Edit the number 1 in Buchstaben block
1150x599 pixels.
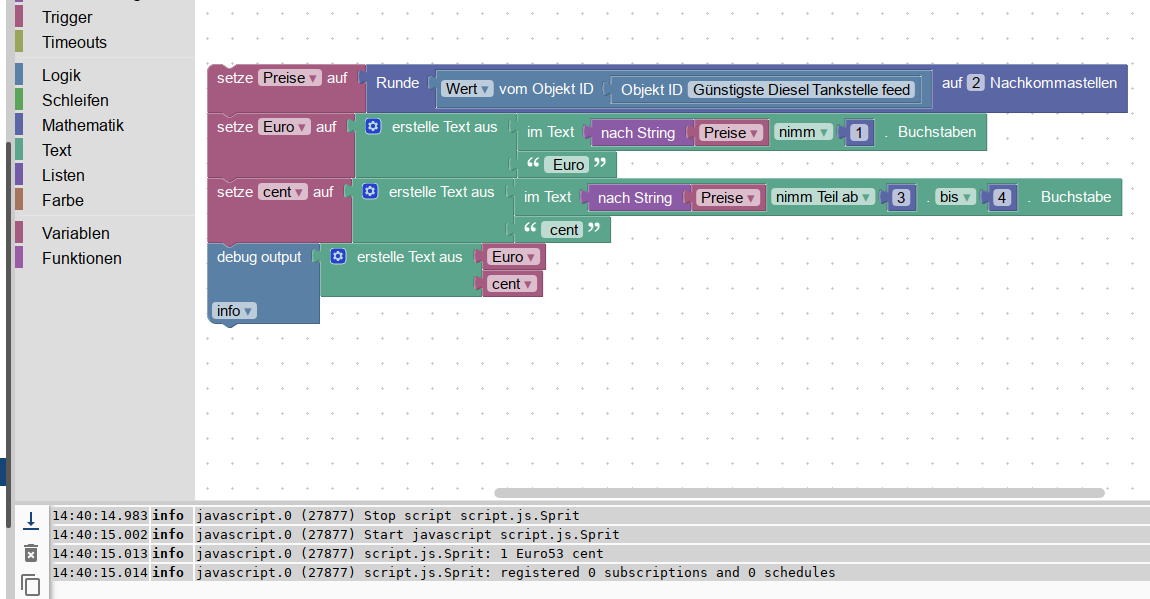point(860,133)
